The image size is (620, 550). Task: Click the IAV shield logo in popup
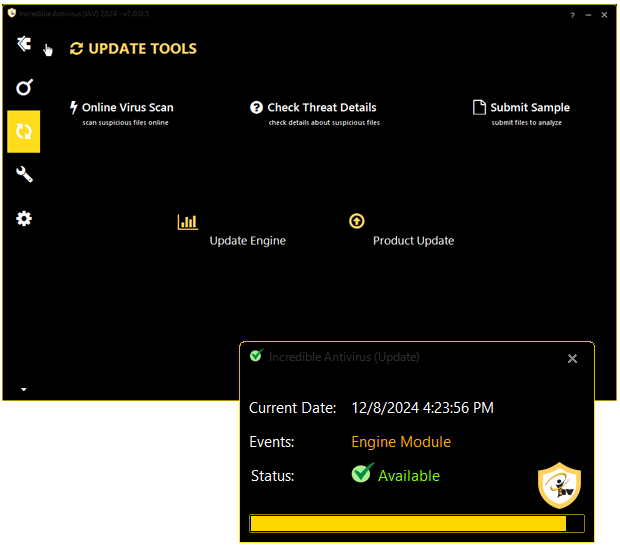tap(559, 486)
